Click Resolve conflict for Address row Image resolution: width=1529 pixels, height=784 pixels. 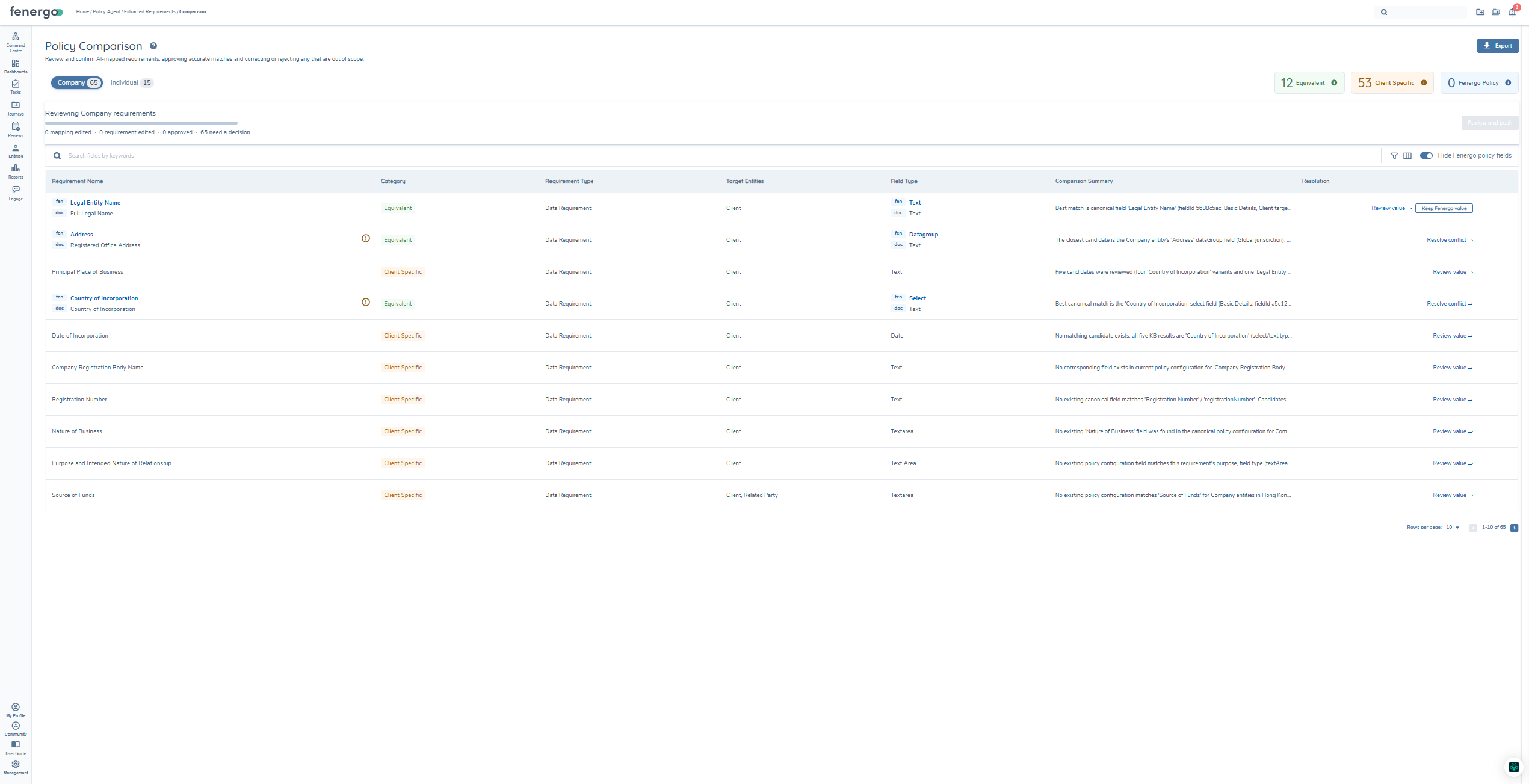1450,240
